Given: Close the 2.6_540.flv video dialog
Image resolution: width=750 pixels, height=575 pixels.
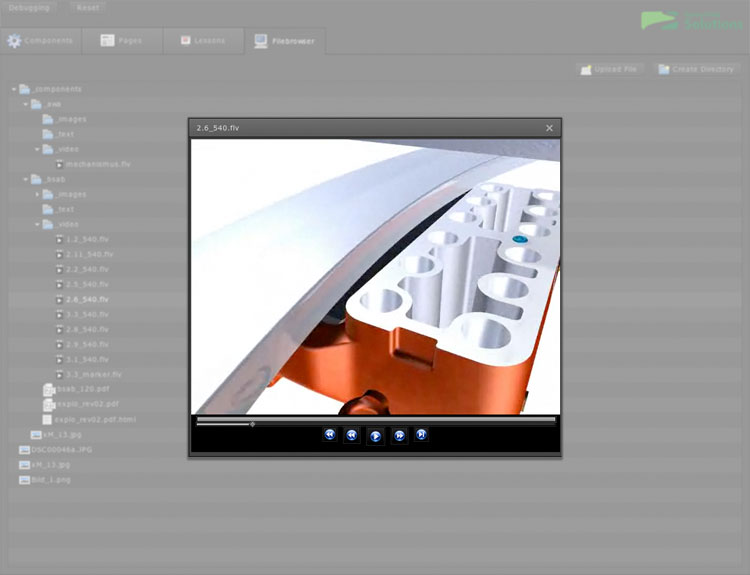Looking at the screenshot, I should [x=549, y=128].
